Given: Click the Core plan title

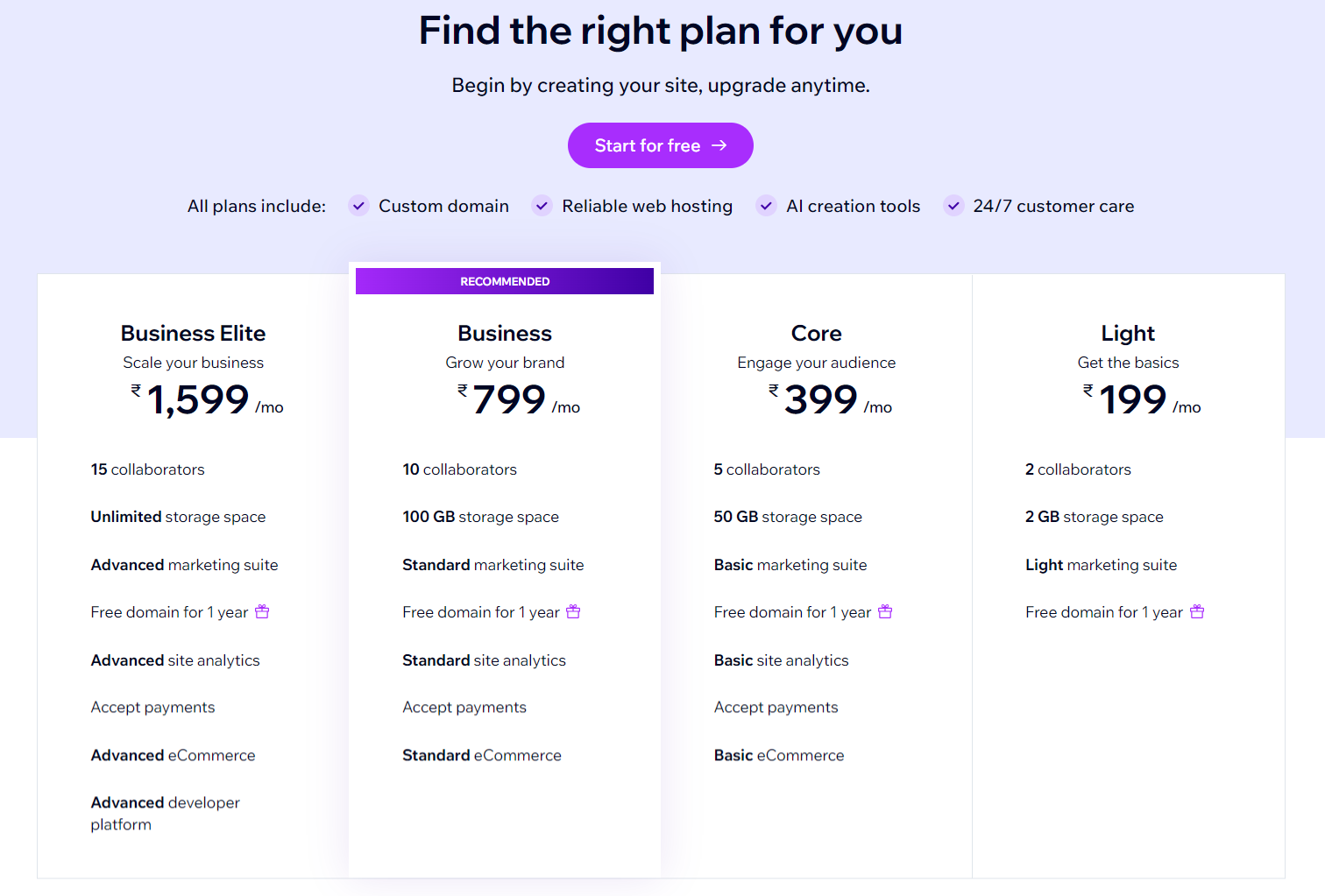Looking at the screenshot, I should (816, 333).
